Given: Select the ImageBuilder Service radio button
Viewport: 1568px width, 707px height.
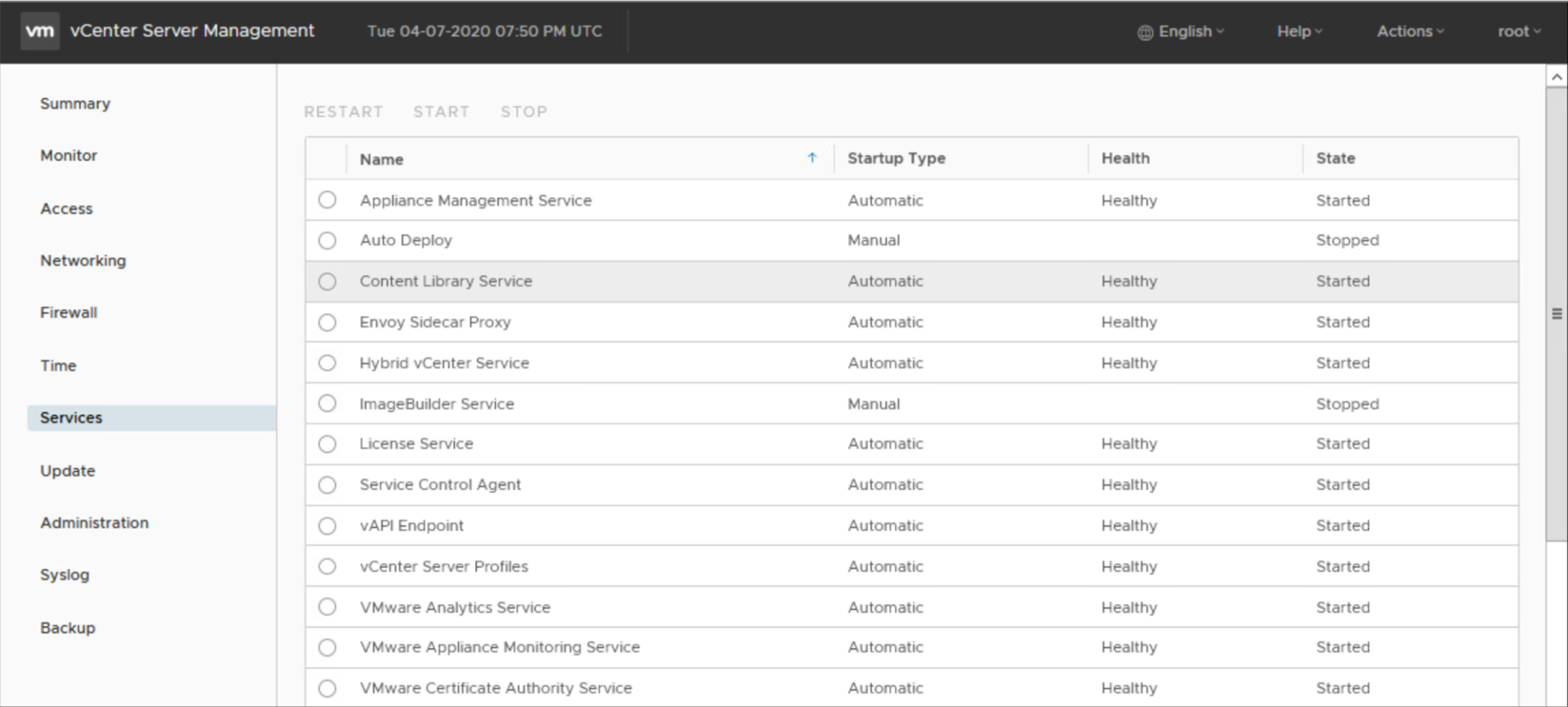Looking at the screenshot, I should (x=327, y=403).
